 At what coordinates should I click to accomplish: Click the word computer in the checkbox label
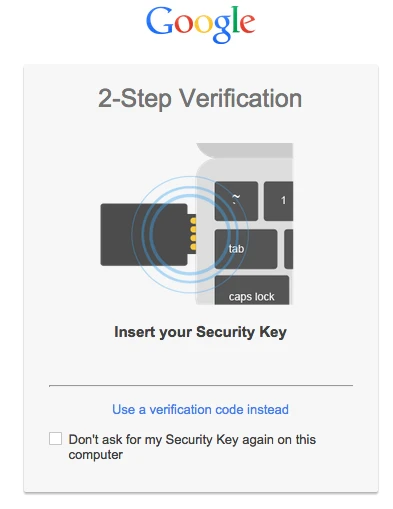[96, 455]
